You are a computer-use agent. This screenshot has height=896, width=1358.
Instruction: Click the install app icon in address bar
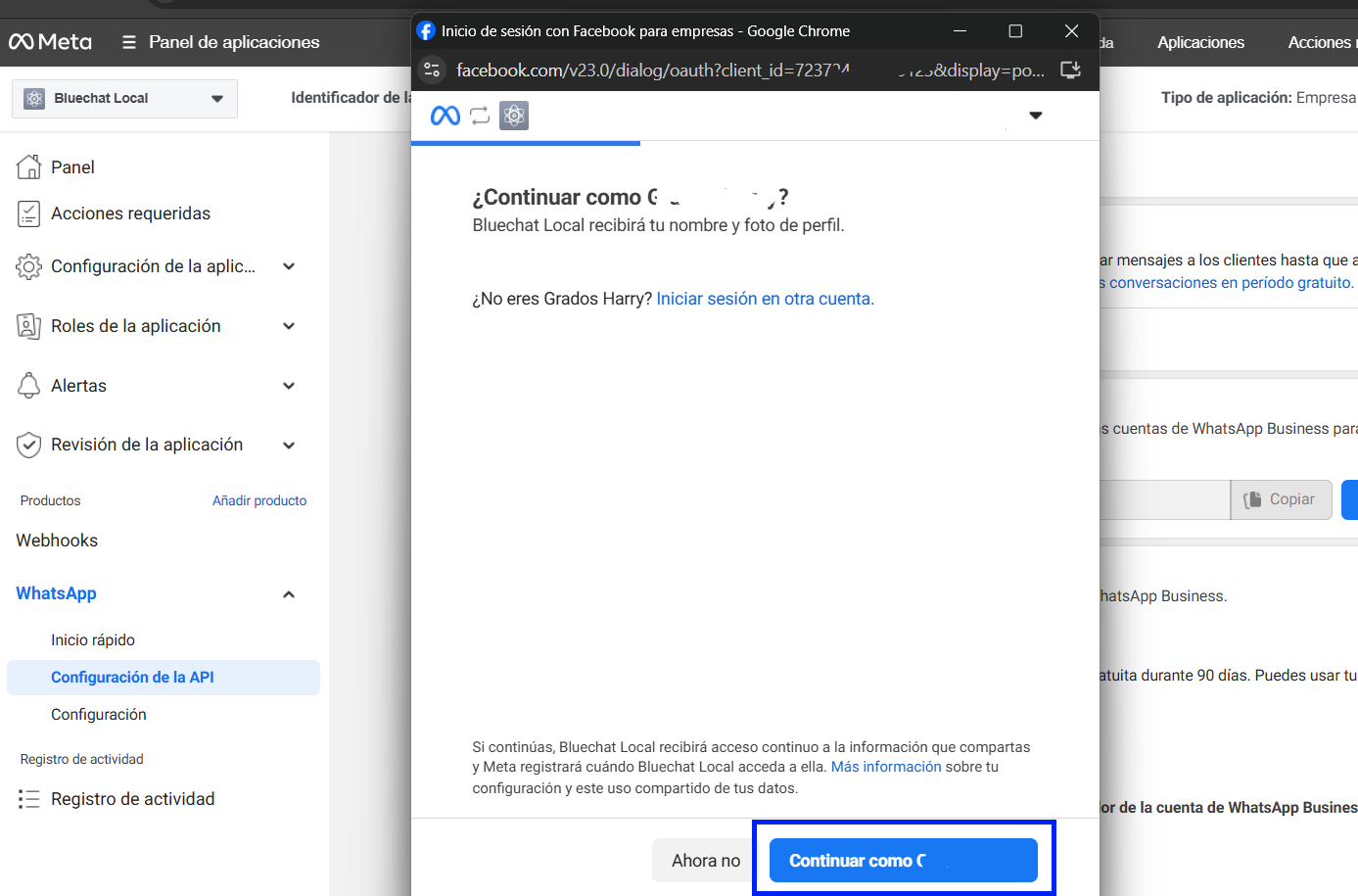pos(1070,71)
